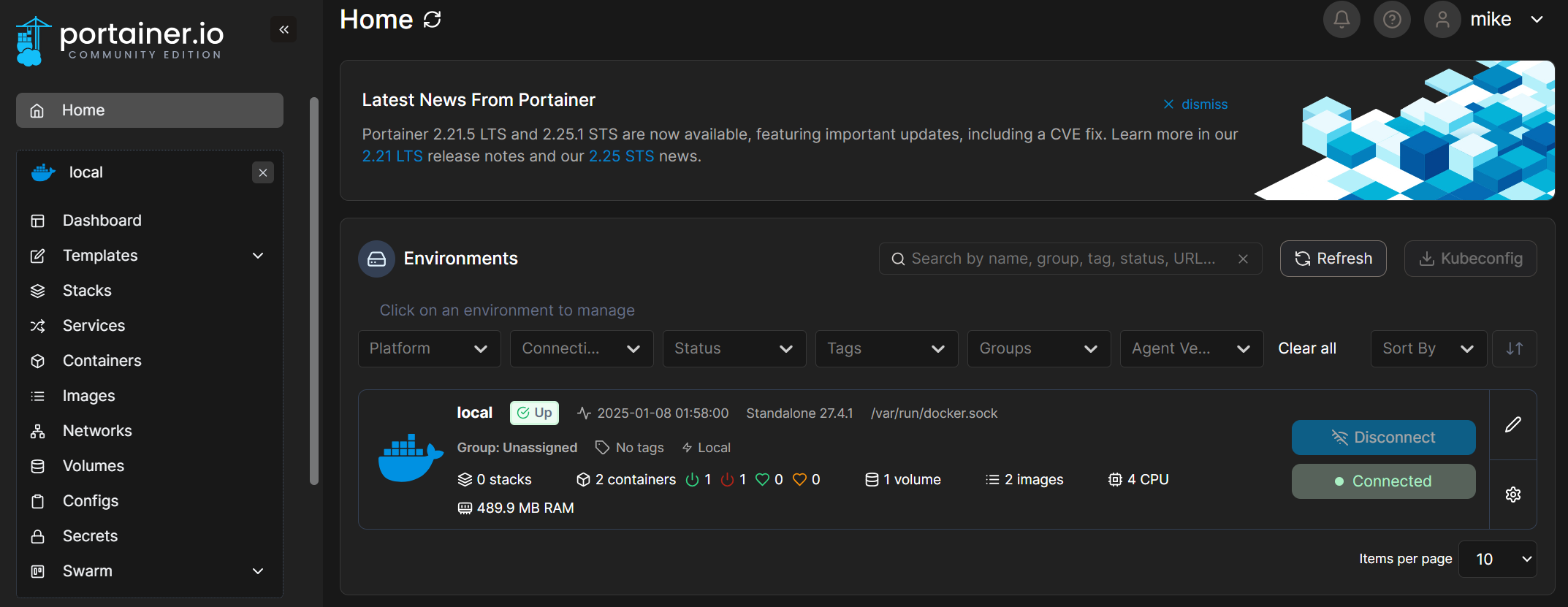The image size is (1568, 607).
Task: Clear all filters
Action: (1307, 348)
